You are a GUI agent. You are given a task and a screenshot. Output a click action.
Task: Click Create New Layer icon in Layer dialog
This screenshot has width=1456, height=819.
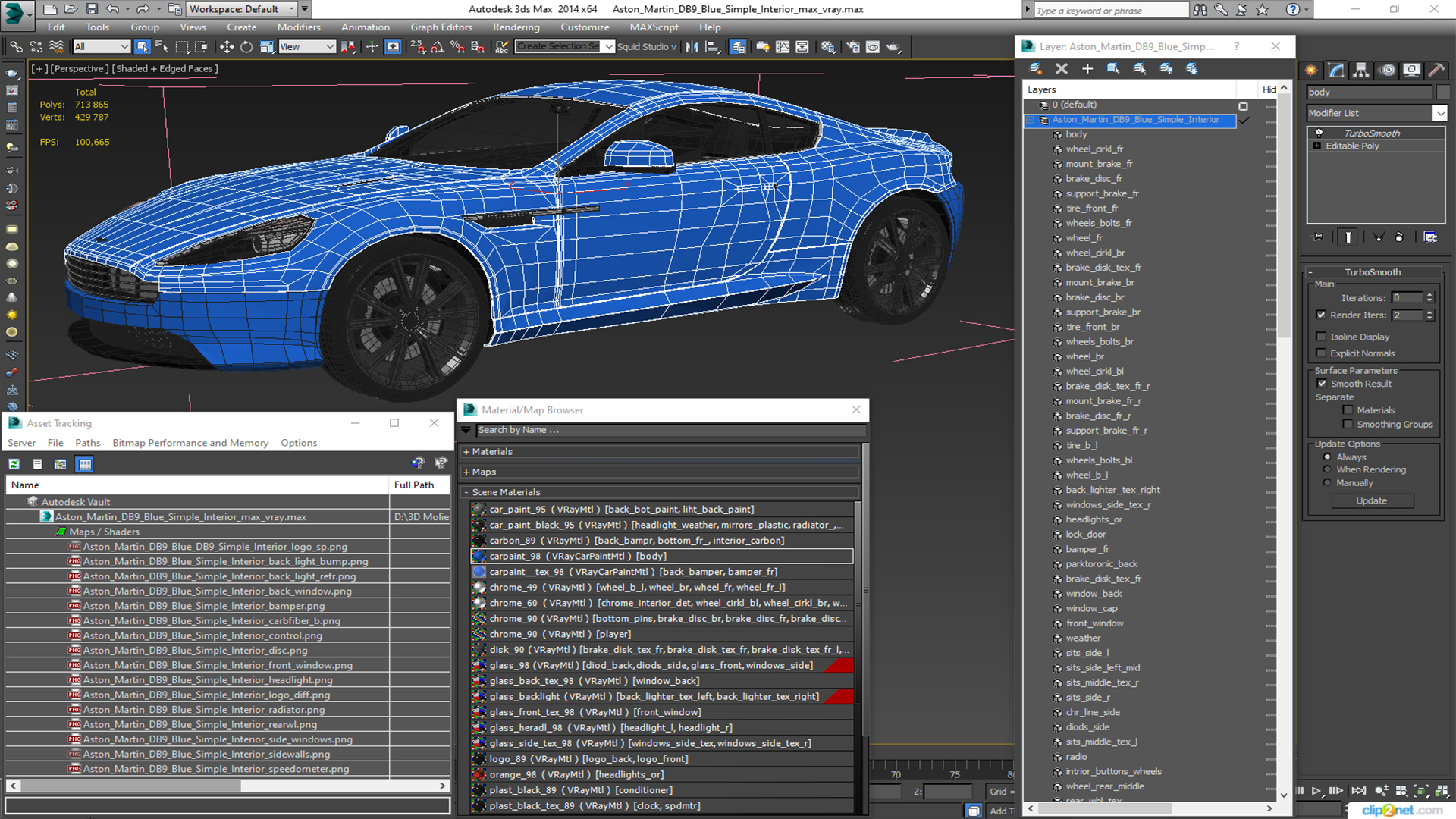click(1035, 69)
